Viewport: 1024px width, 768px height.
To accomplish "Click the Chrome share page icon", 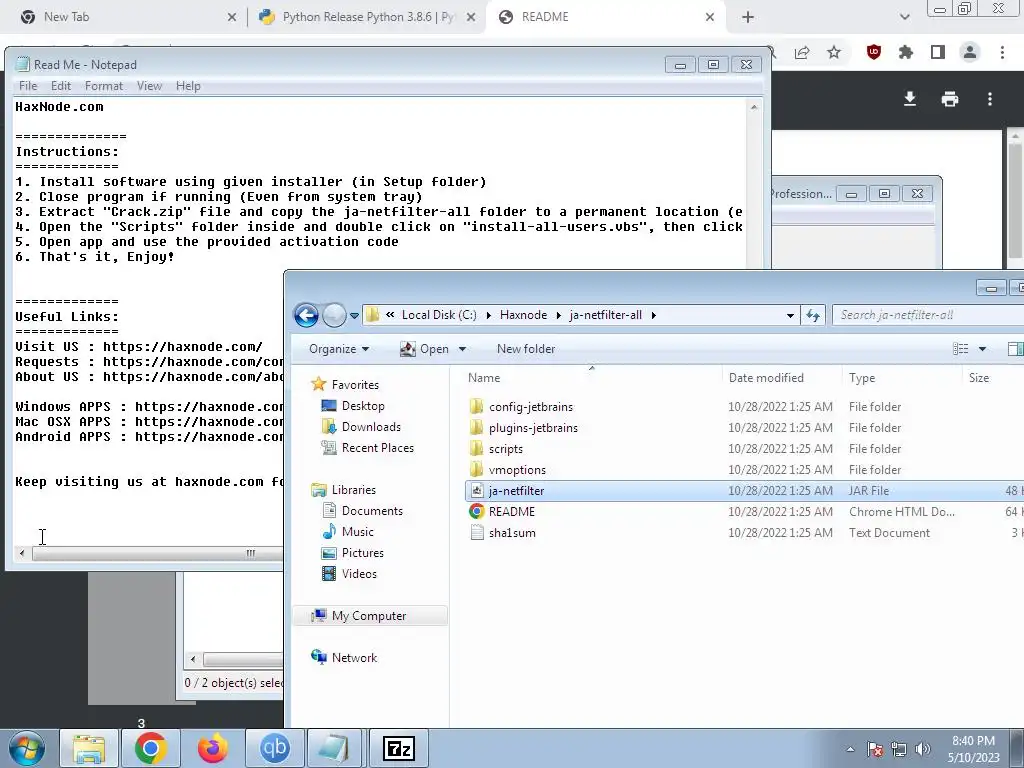I will tap(802, 53).
